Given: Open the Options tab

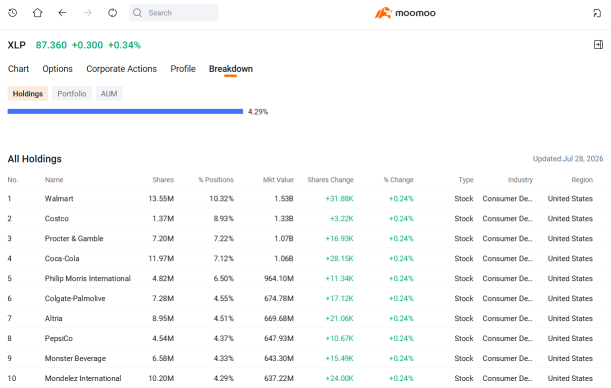Looking at the screenshot, I should 57,69.
